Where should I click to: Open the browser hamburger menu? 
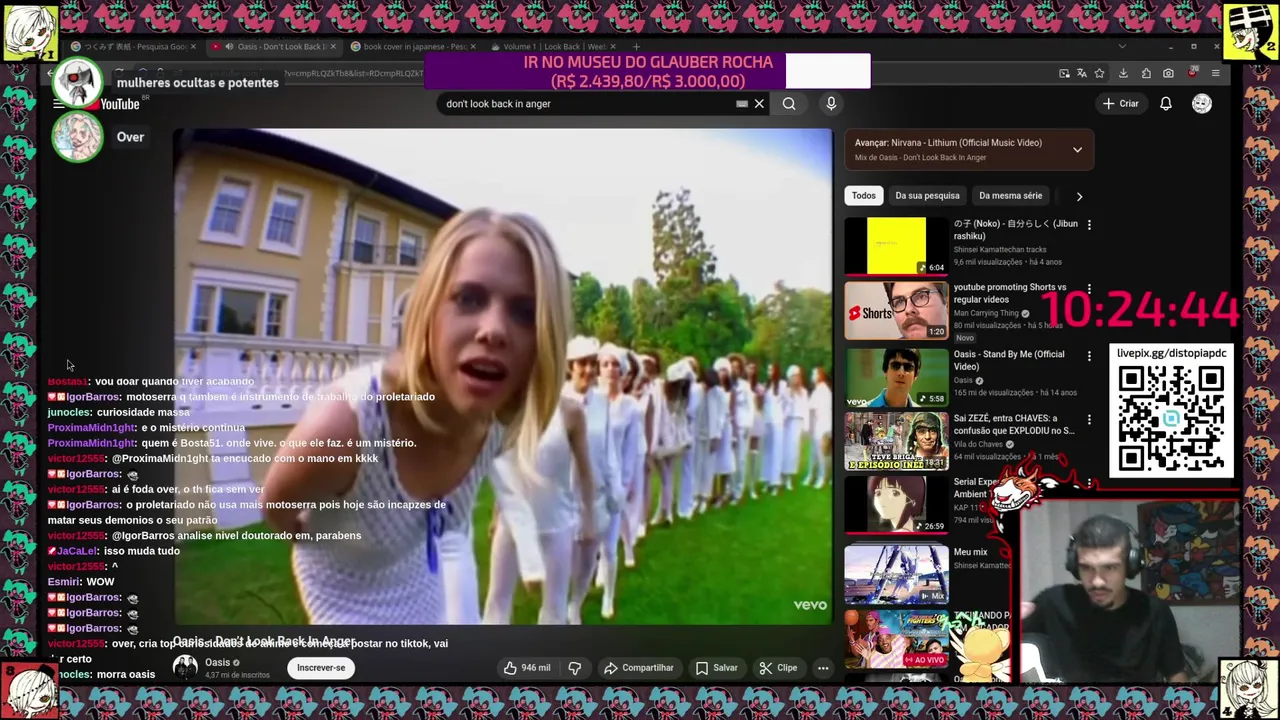point(1215,73)
